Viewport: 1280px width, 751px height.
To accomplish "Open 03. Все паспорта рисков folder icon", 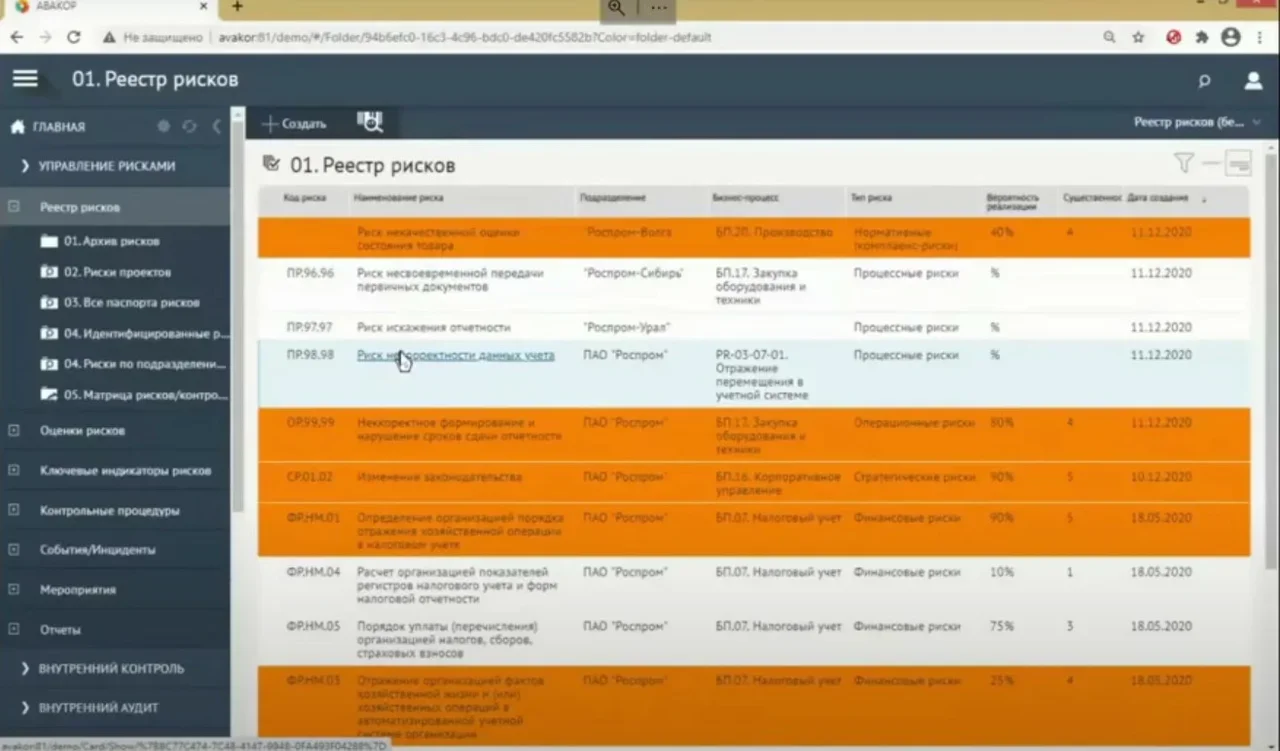I will pos(49,302).
